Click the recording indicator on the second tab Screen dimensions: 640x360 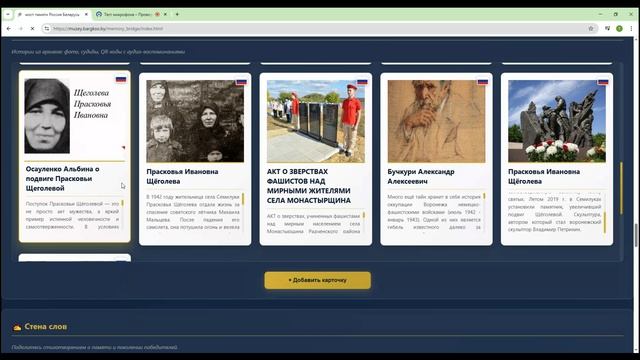(157, 14)
